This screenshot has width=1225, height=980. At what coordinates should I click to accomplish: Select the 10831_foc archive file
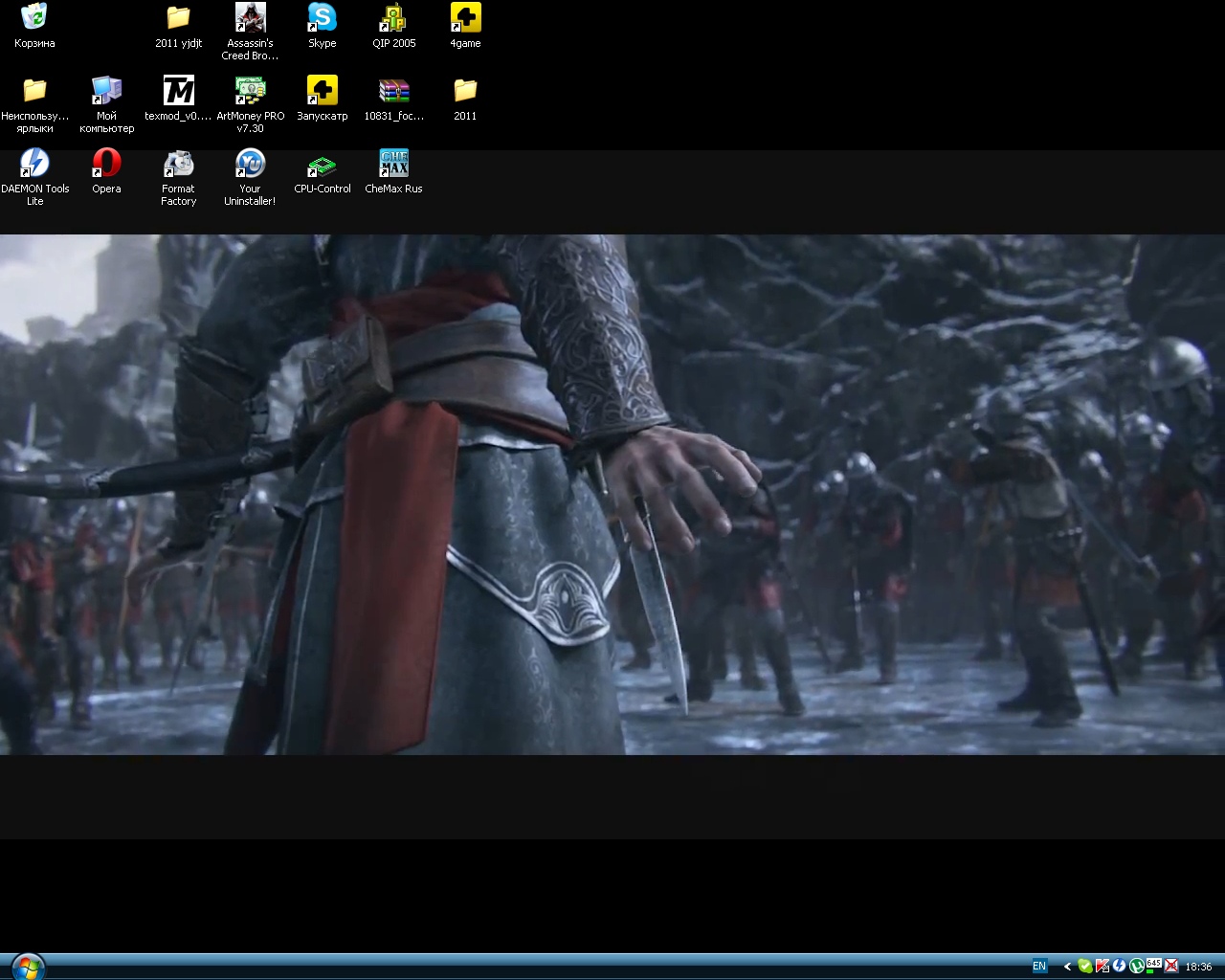tap(393, 99)
